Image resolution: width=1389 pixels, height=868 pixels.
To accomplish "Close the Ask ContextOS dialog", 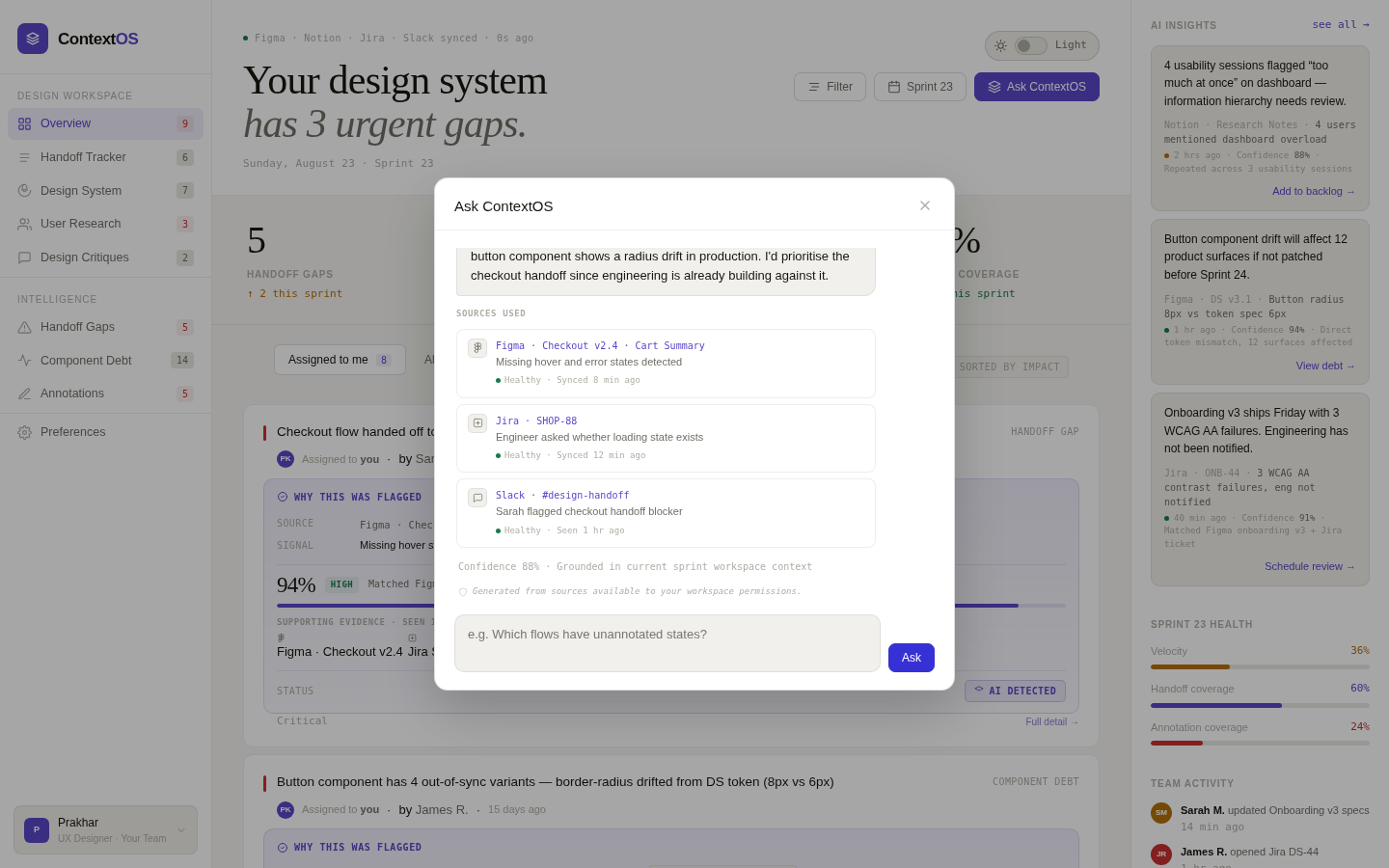I will pos(925,205).
